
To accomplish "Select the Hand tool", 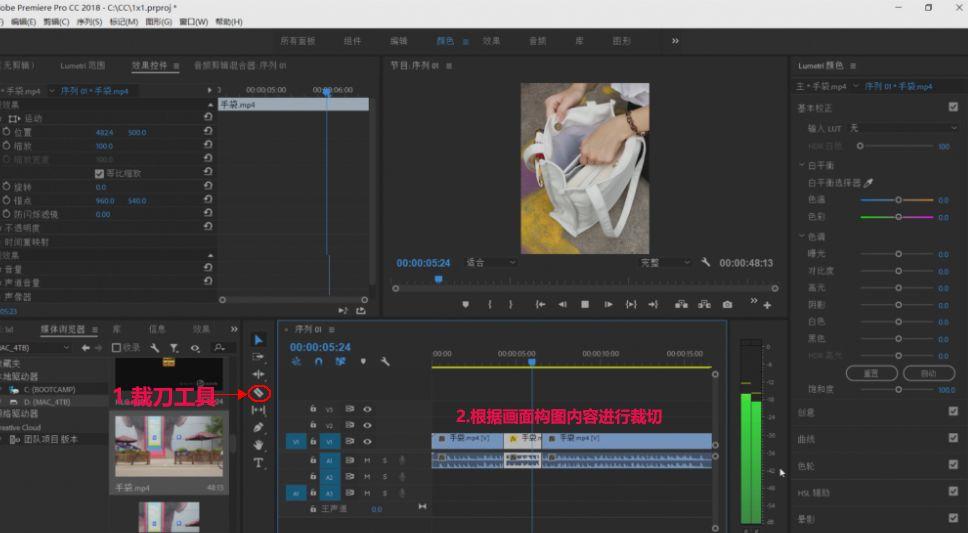I will pos(259,445).
